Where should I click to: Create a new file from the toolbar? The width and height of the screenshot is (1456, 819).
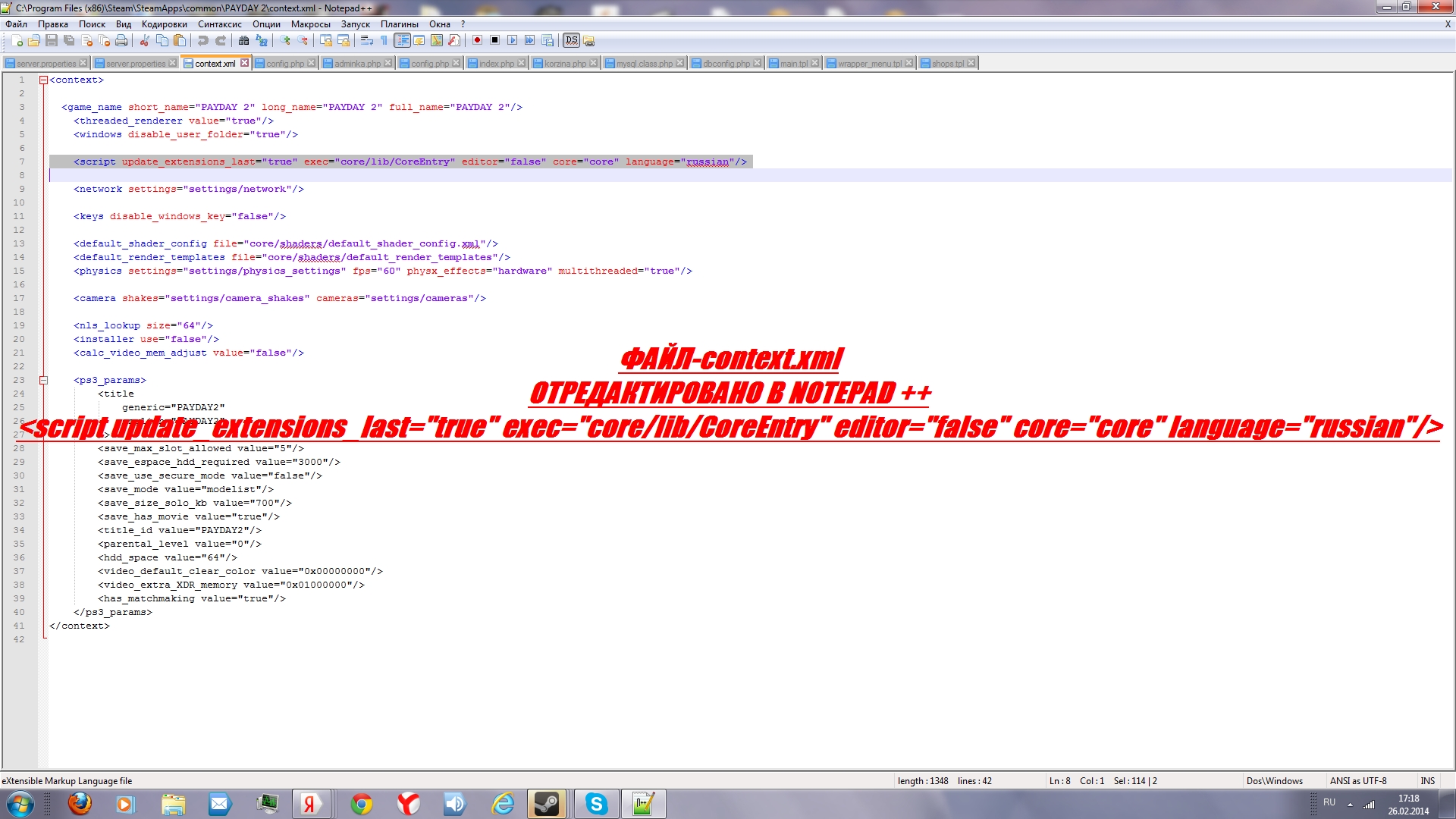point(17,41)
